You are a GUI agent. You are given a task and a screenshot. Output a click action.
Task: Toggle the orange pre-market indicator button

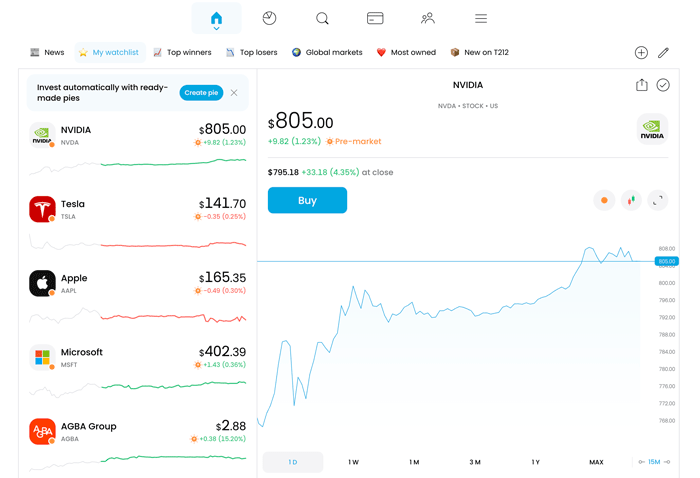click(x=604, y=200)
